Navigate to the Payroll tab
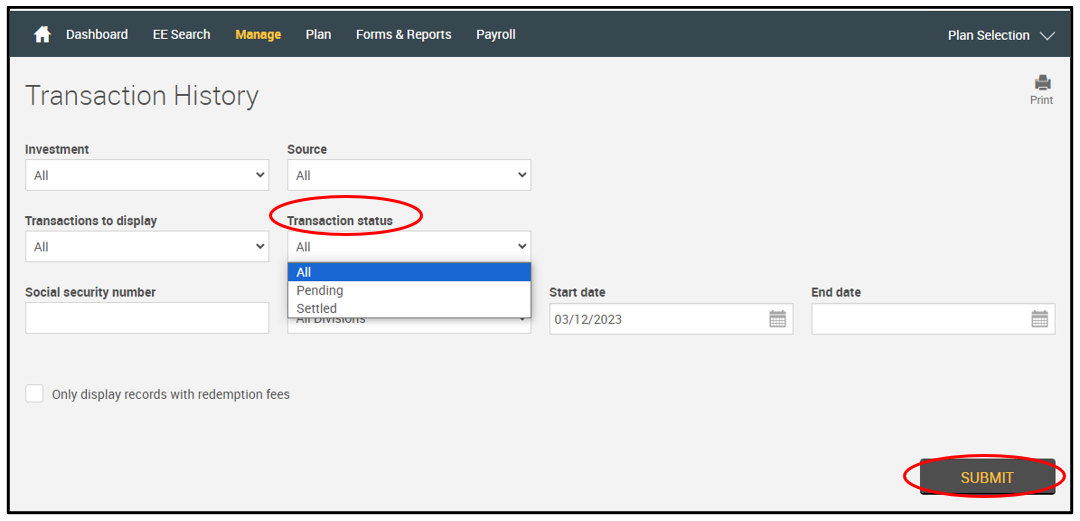The image size is (1080, 521). [495, 34]
